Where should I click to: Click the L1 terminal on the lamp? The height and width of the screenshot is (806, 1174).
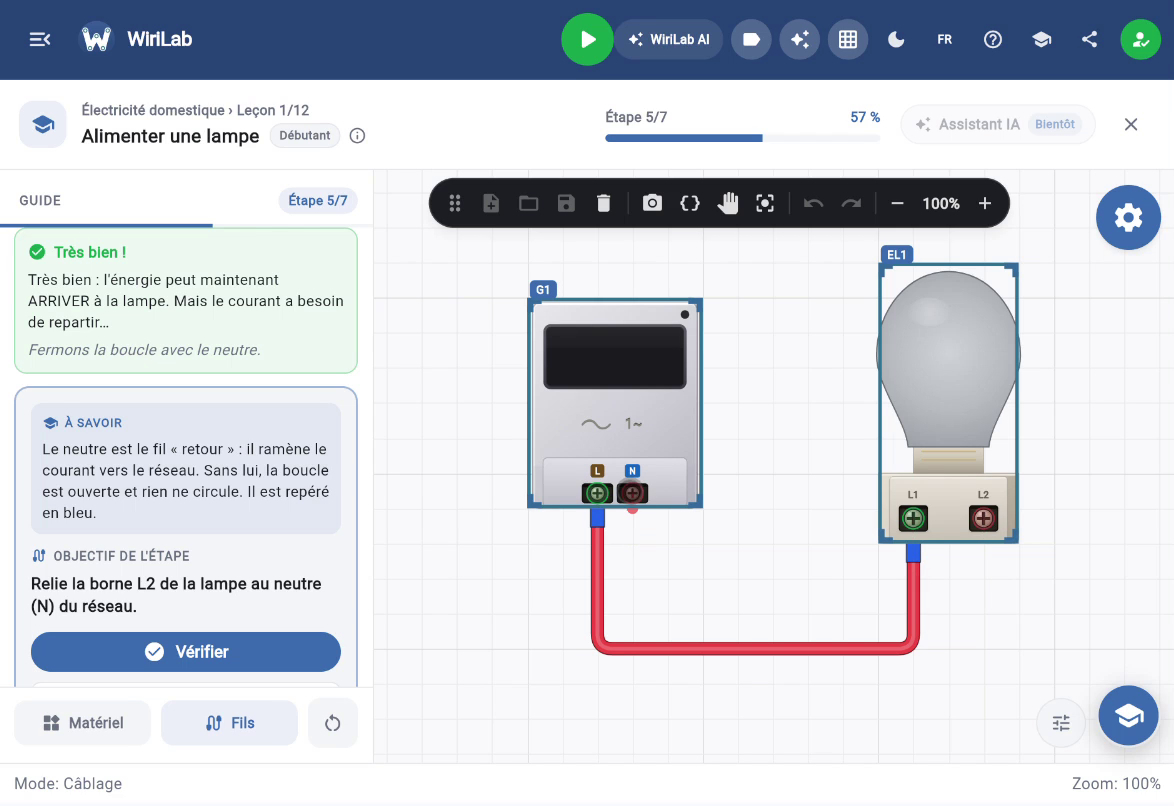point(913,518)
